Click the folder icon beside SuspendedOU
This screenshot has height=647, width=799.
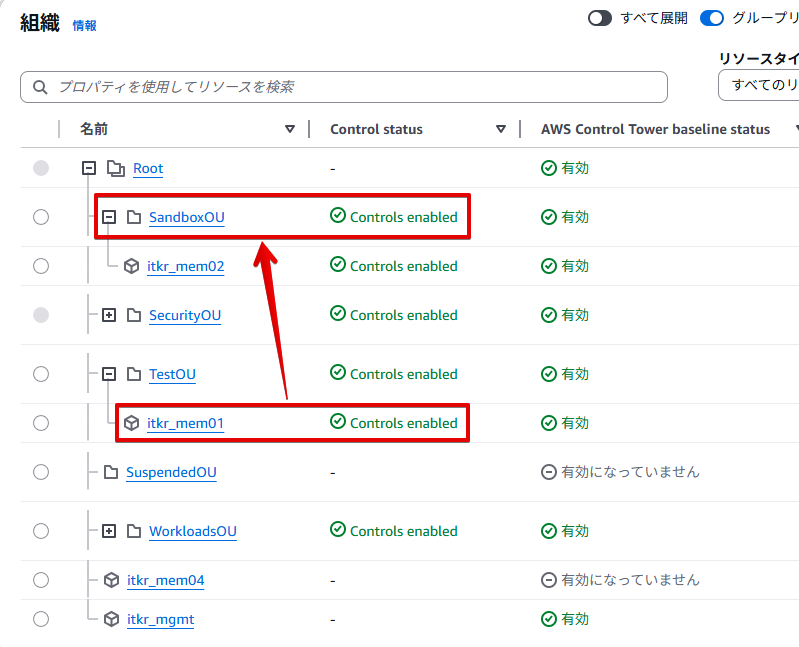110,472
